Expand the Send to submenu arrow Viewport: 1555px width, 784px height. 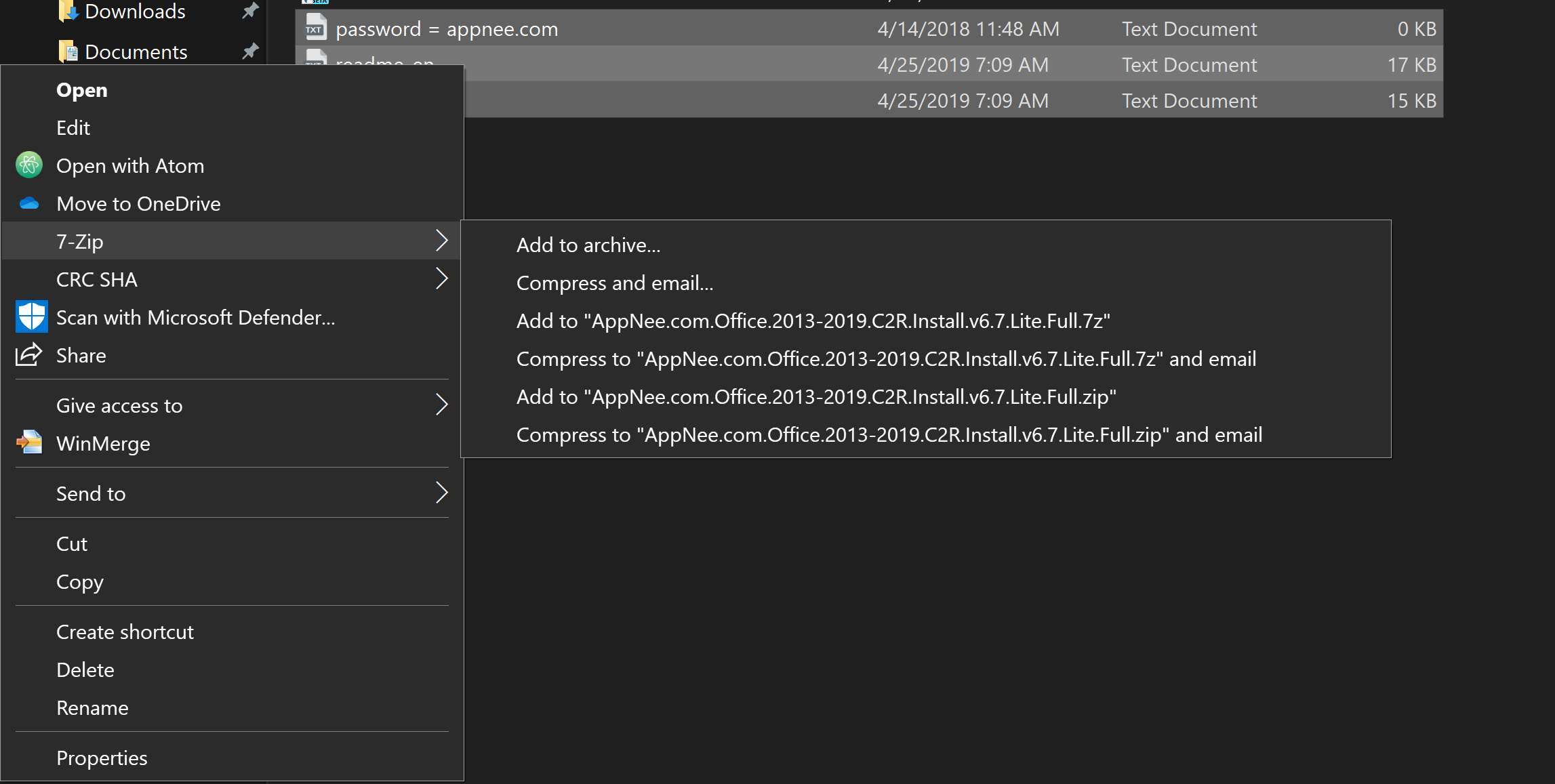coord(441,493)
